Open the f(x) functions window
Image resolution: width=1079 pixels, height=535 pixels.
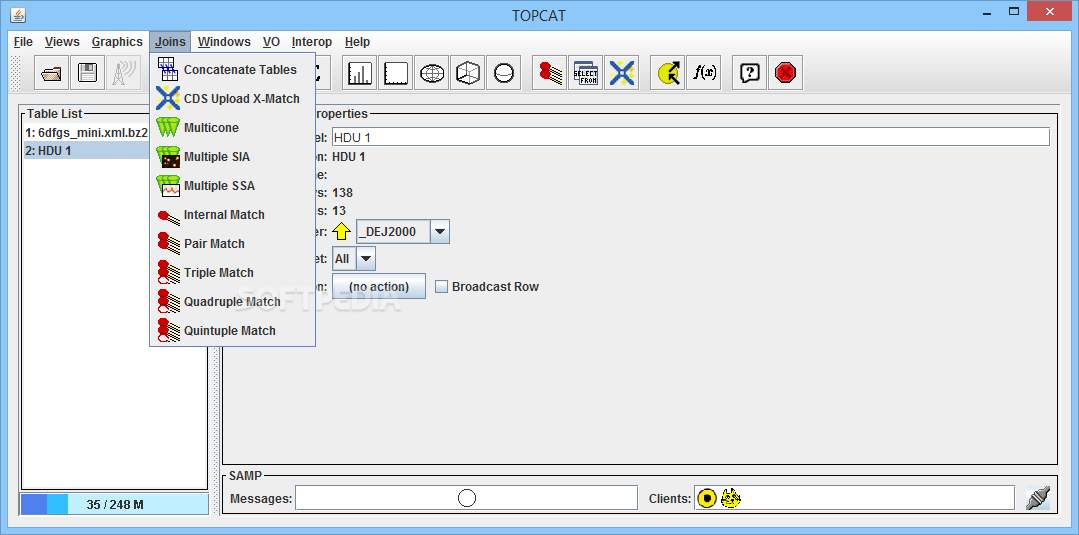tap(703, 73)
